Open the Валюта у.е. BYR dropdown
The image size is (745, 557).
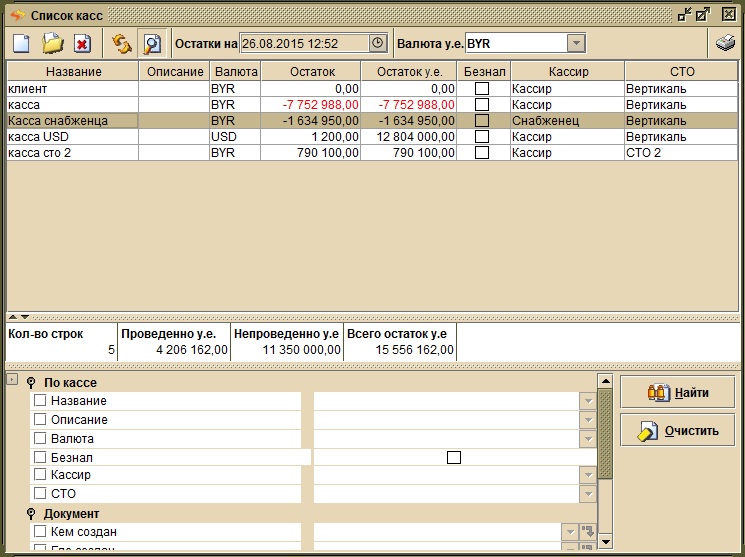[x=576, y=43]
